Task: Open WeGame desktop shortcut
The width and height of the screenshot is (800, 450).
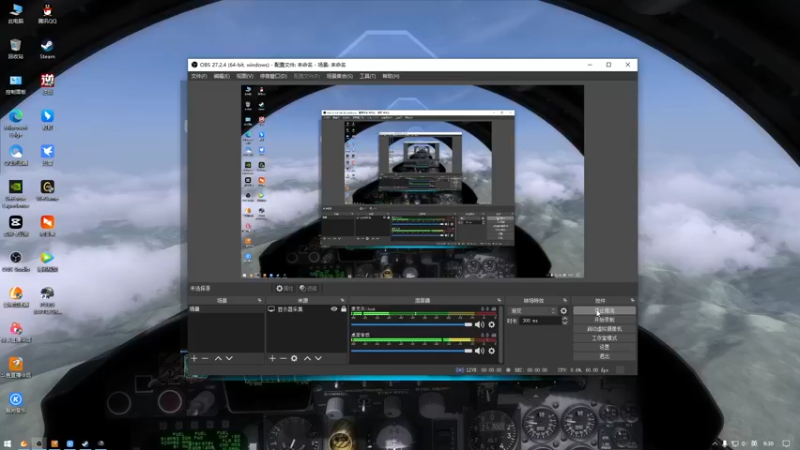Action: (47, 190)
